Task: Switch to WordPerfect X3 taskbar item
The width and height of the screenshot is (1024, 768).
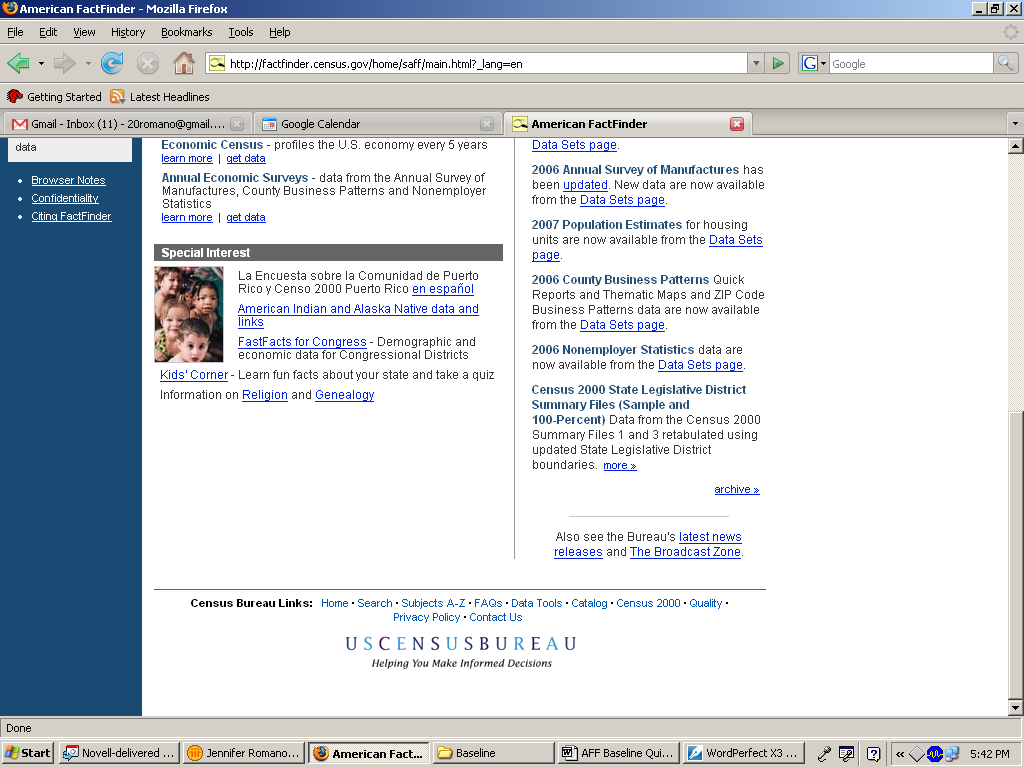Action: pyautogui.click(x=743, y=753)
